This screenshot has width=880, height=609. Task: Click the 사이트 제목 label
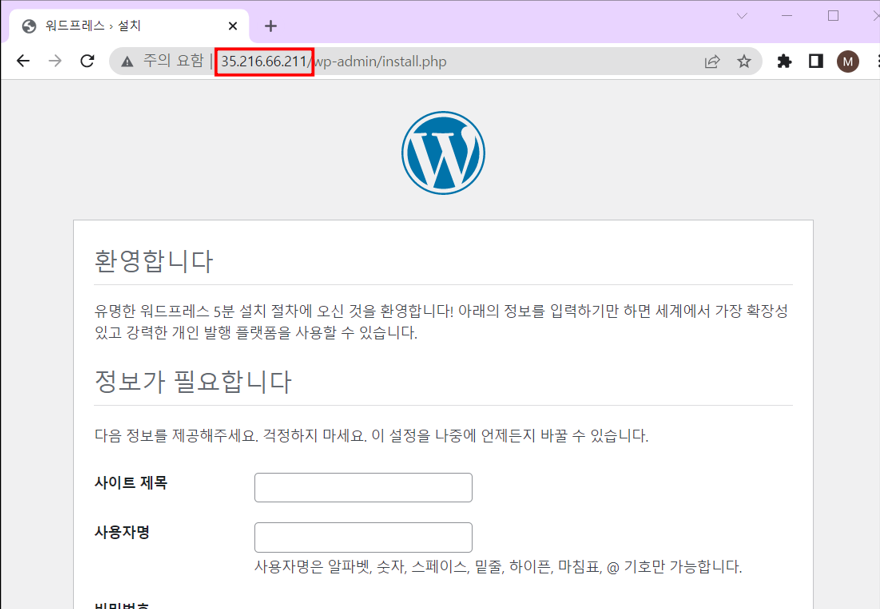pos(131,483)
